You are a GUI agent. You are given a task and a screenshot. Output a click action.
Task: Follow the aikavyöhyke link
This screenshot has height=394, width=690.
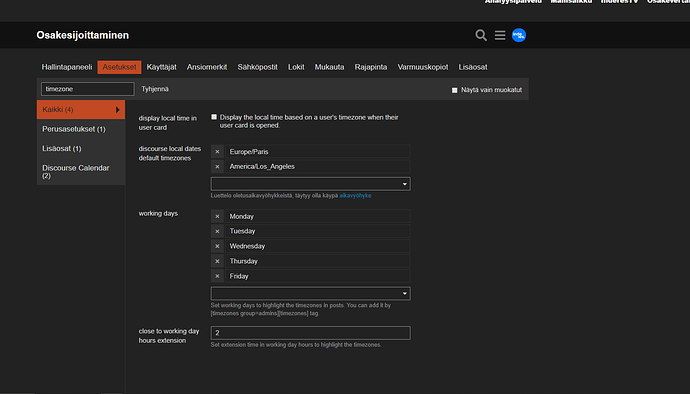pyautogui.click(x=355, y=196)
